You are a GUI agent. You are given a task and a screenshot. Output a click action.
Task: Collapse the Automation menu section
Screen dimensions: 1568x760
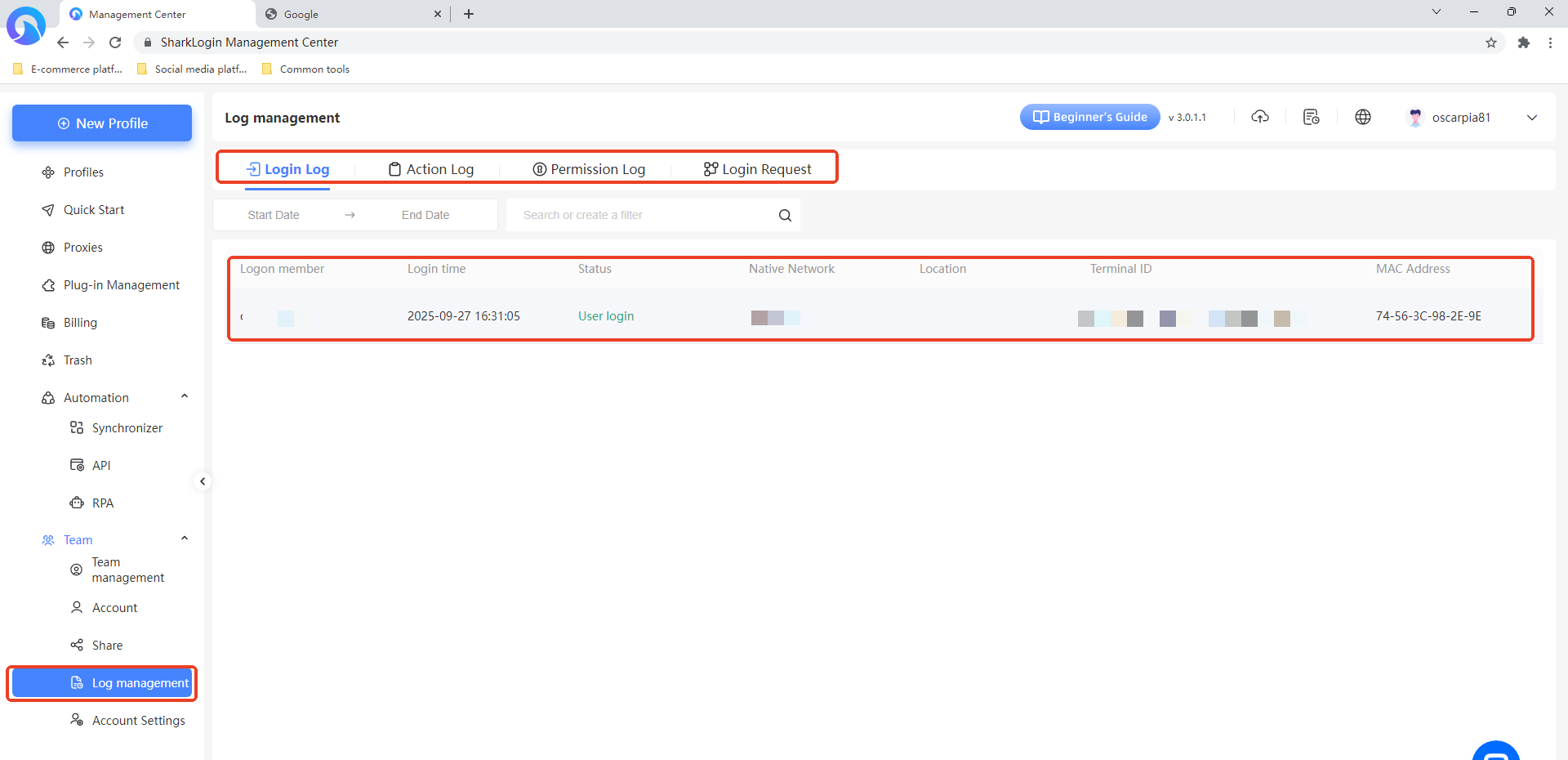(185, 397)
